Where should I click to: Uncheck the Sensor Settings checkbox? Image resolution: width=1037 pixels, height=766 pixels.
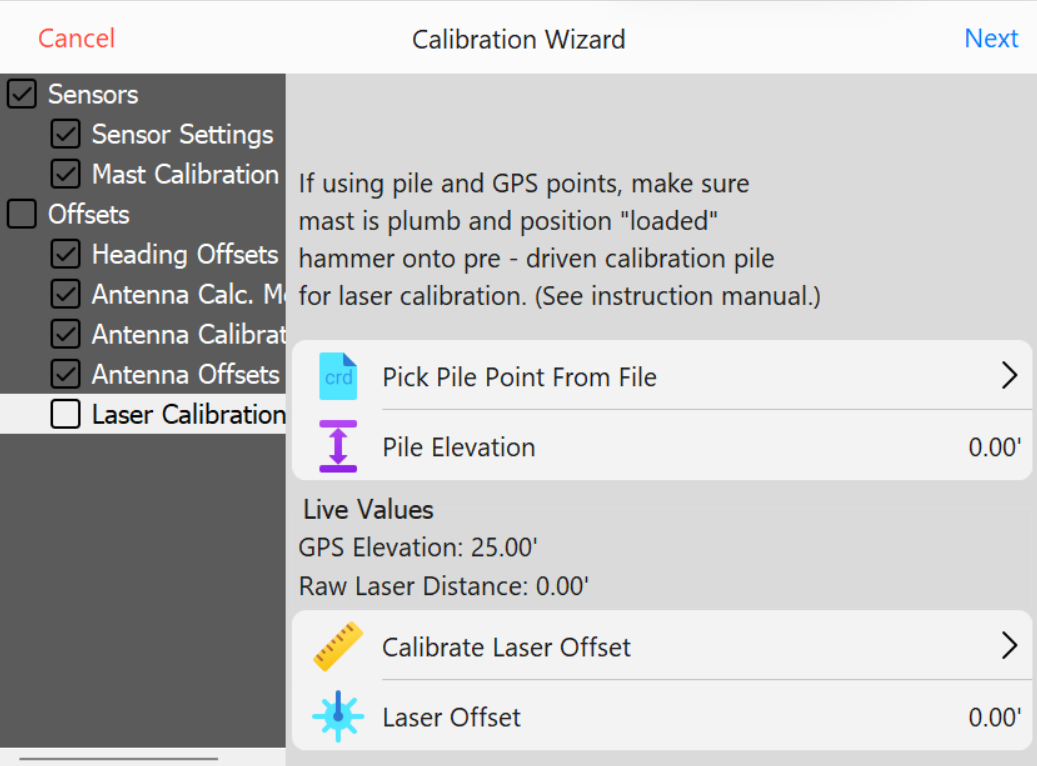(65, 134)
